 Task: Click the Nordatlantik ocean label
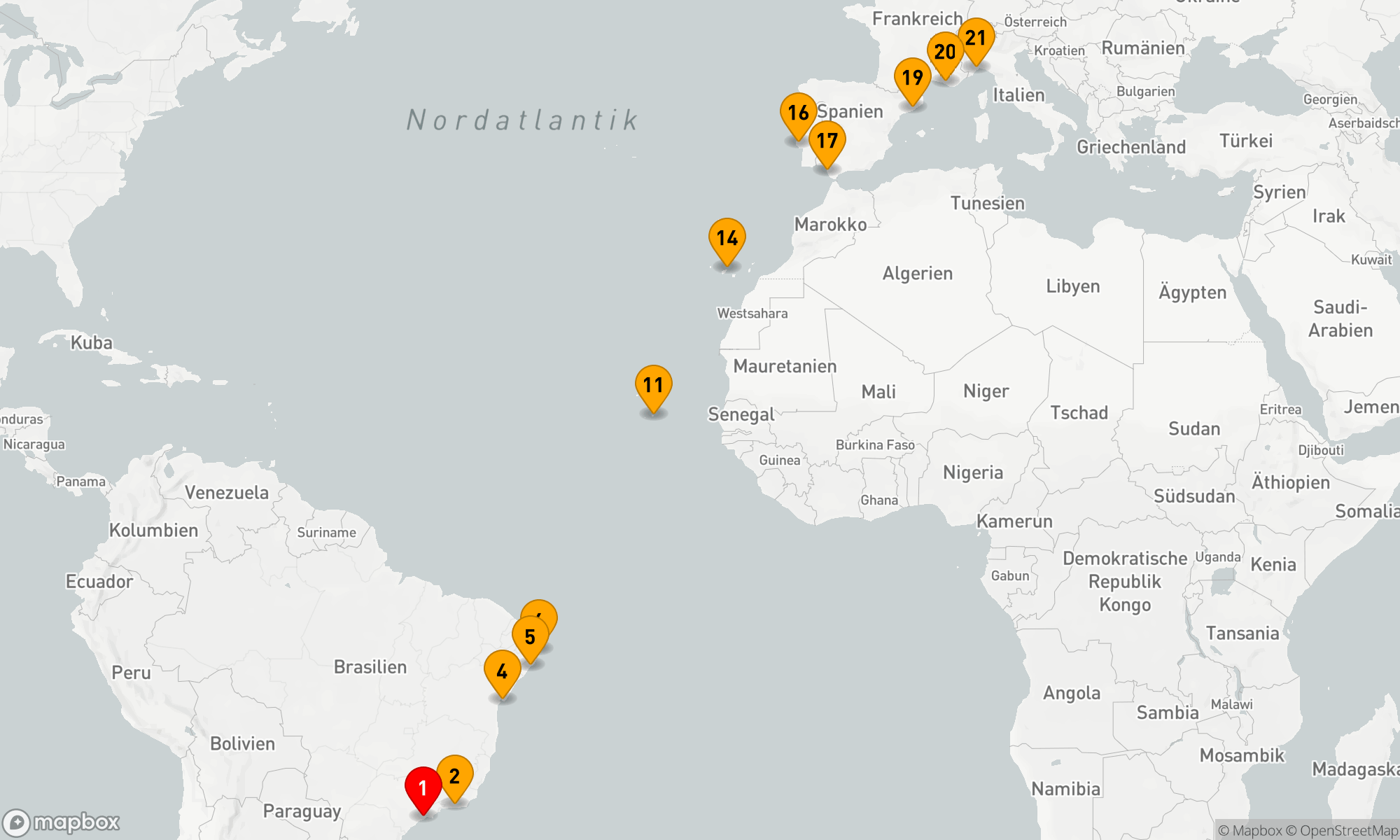pyautogui.click(x=522, y=120)
